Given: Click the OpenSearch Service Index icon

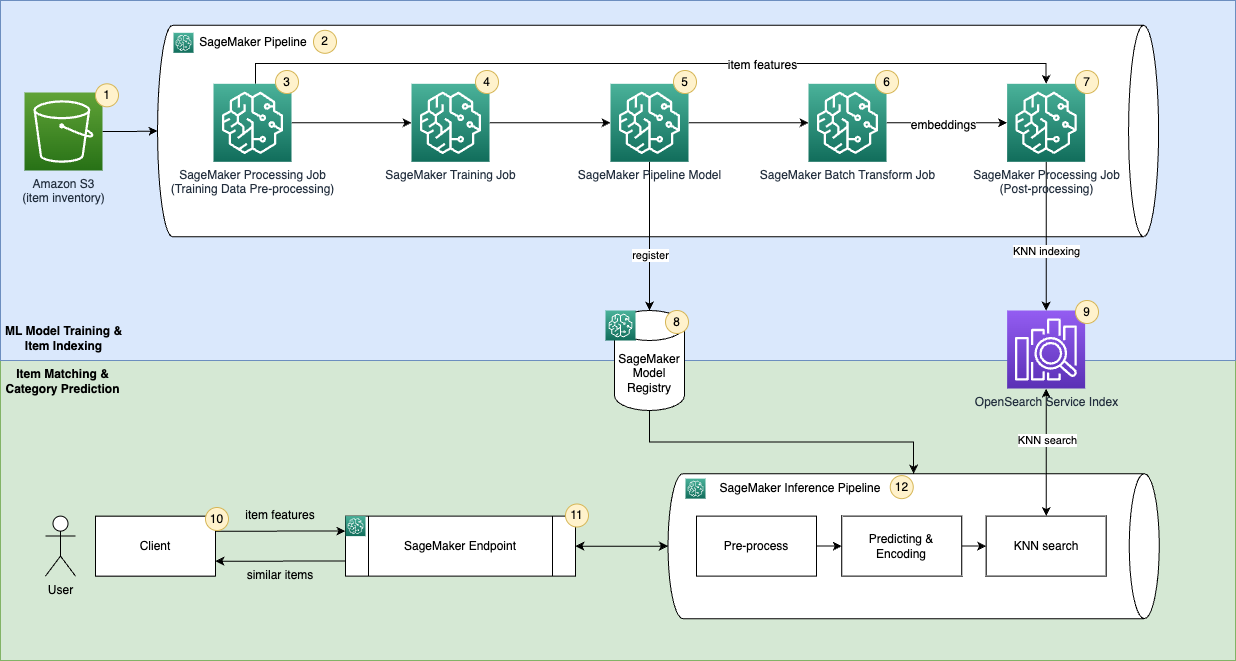Looking at the screenshot, I should 1046,349.
